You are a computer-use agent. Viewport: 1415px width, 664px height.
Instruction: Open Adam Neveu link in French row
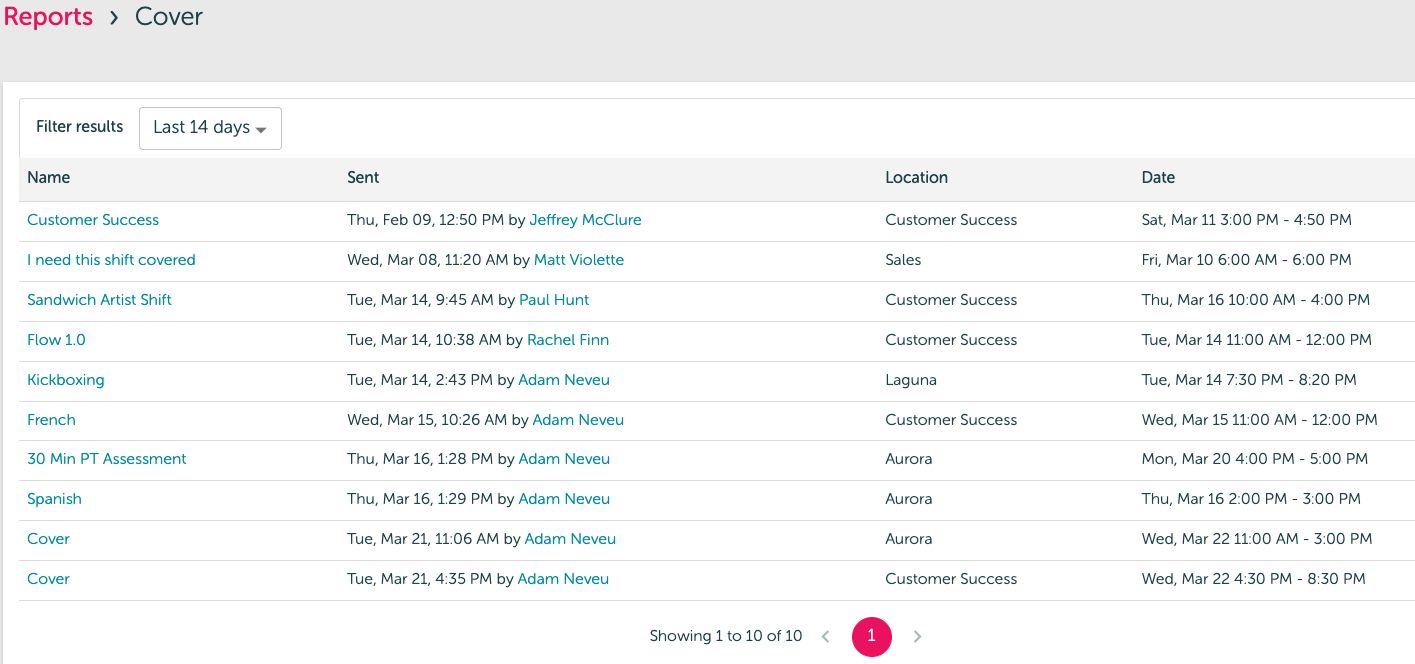[x=578, y=420]
